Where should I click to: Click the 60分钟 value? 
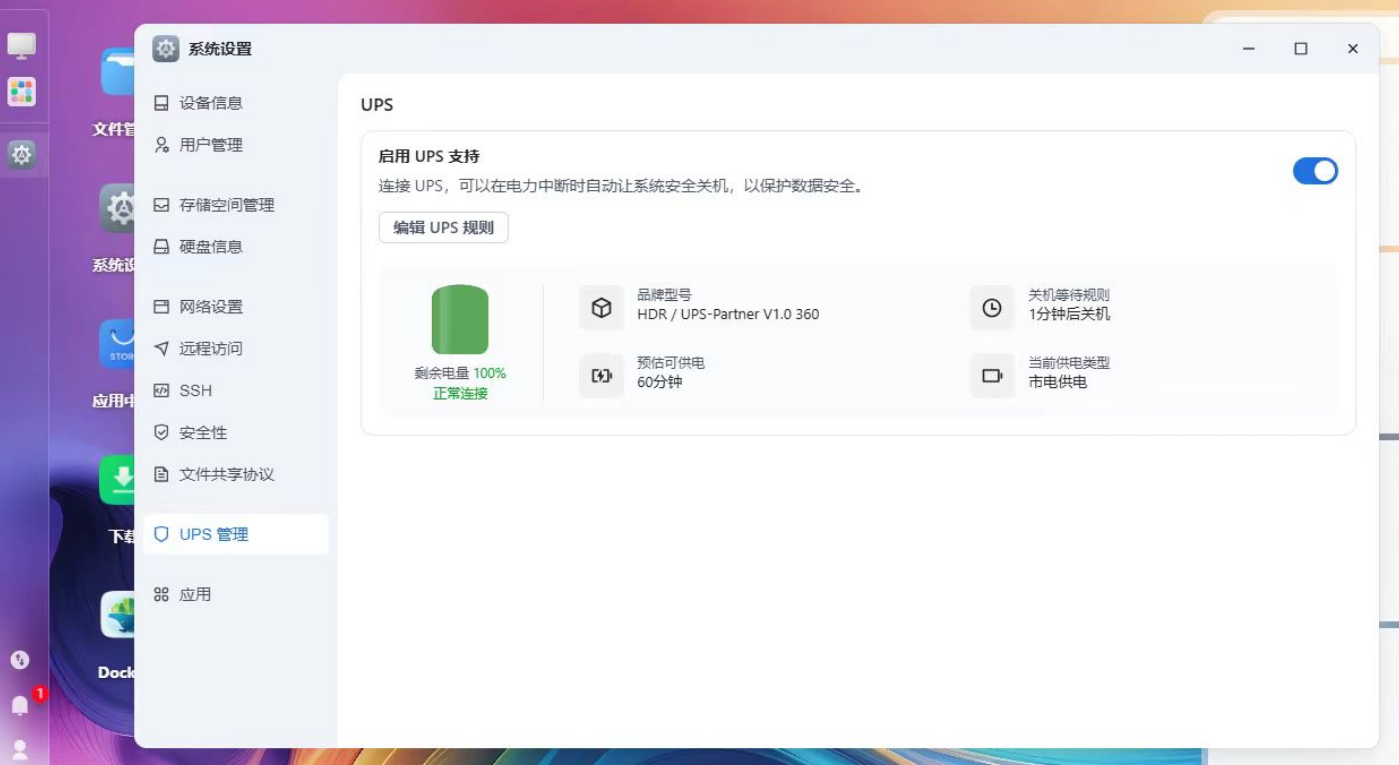click(x=659, y=382)
